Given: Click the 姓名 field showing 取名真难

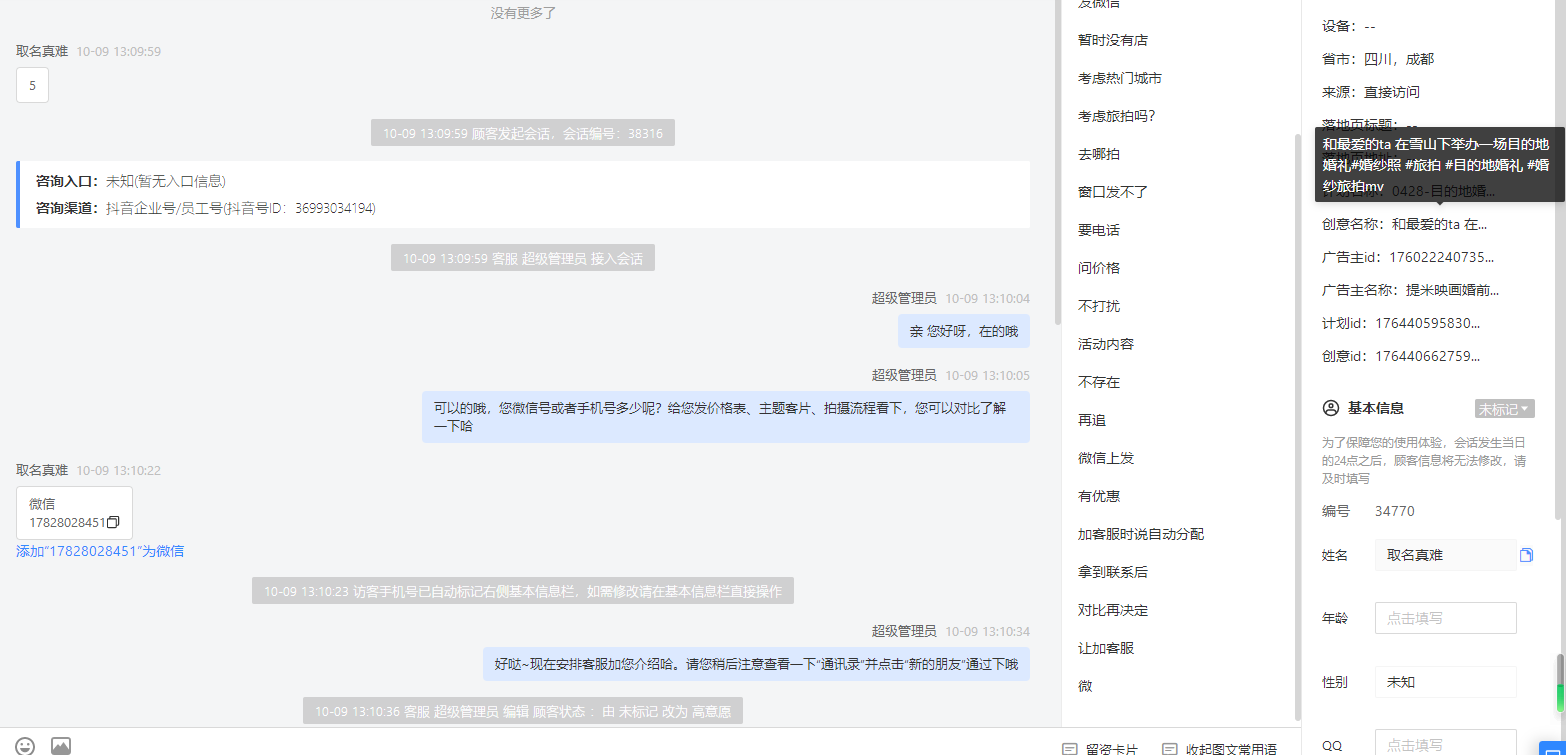Looking at the screenshot, I should click(x=1445, y=555).
